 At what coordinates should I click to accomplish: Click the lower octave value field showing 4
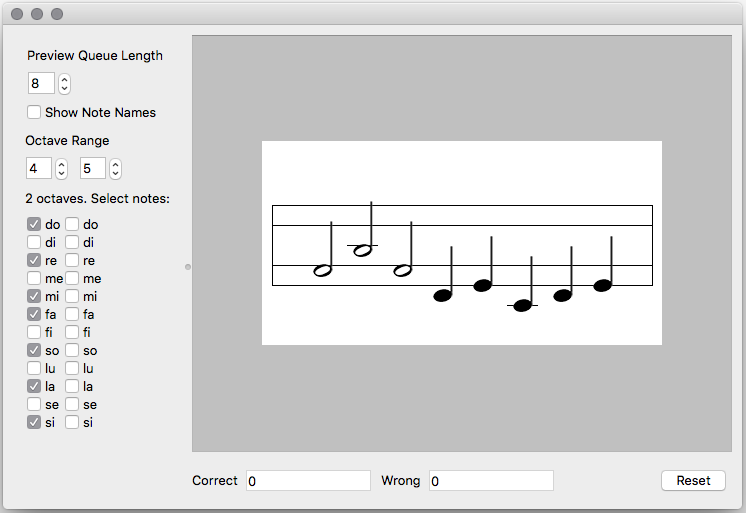click(x=38, y=168)
